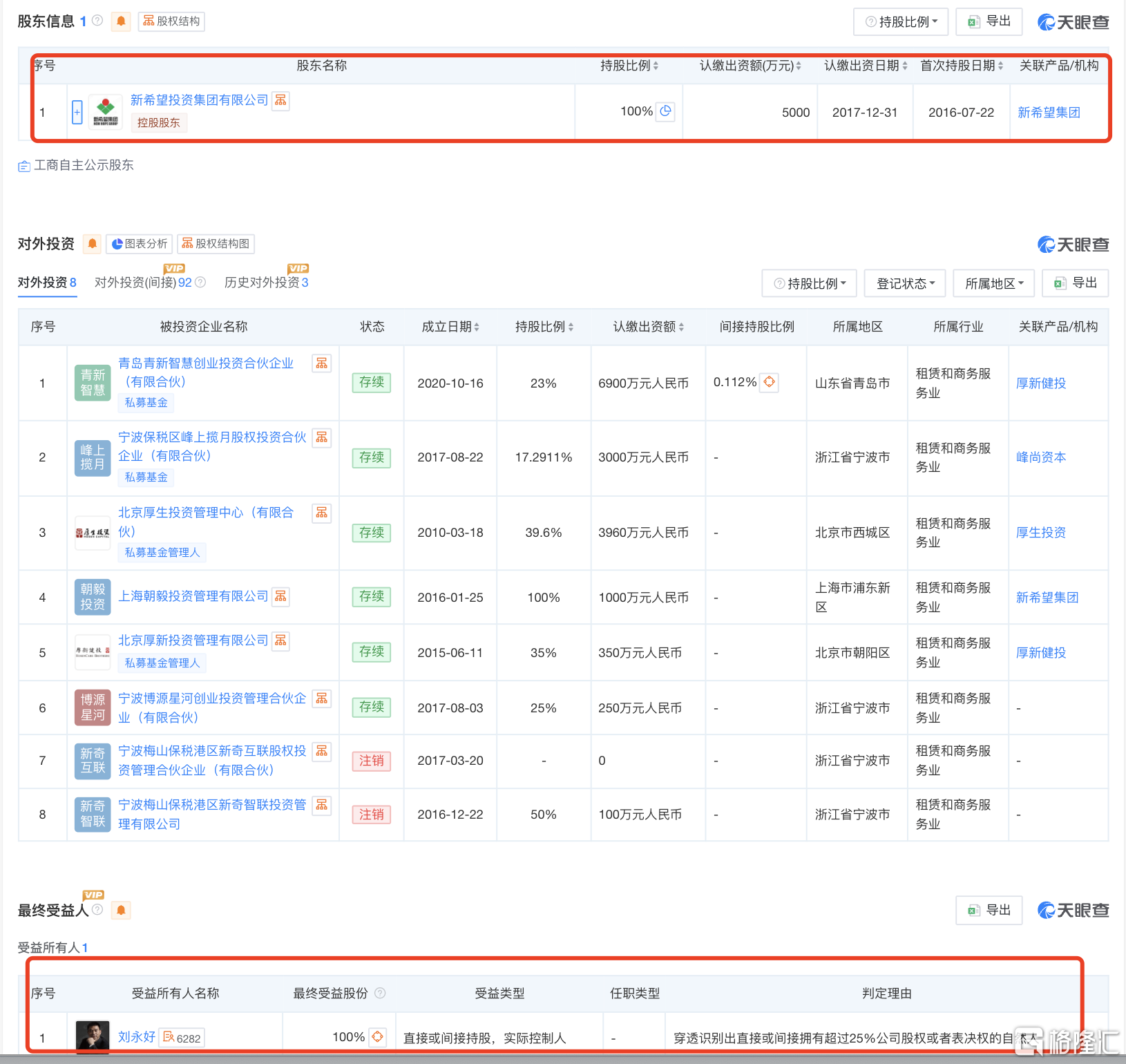Click the target icon next to 刘永好's 100%
This screenshot has width=1126, height=1064.
pos(377,1037)
